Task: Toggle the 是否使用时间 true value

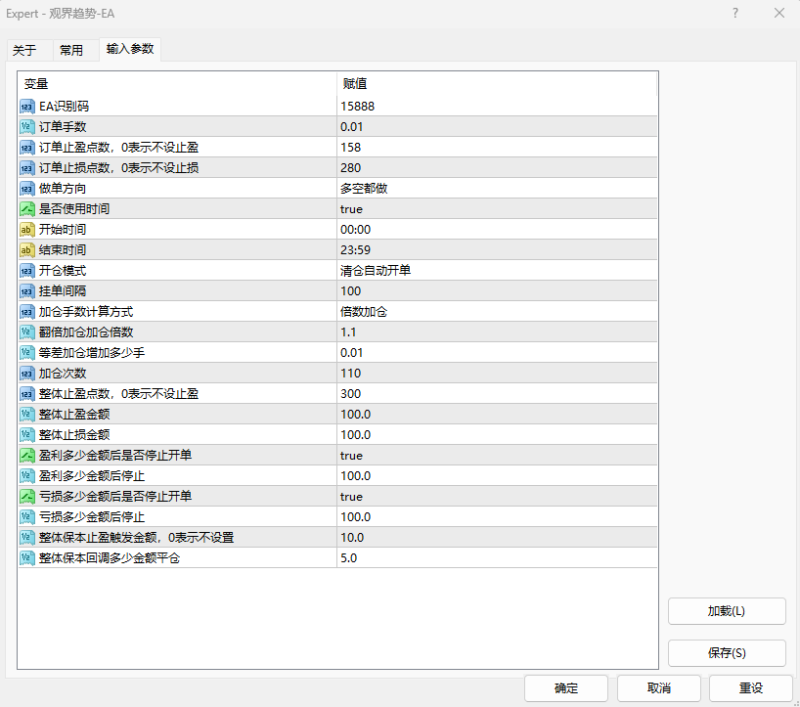Action: tap(450, 208)
